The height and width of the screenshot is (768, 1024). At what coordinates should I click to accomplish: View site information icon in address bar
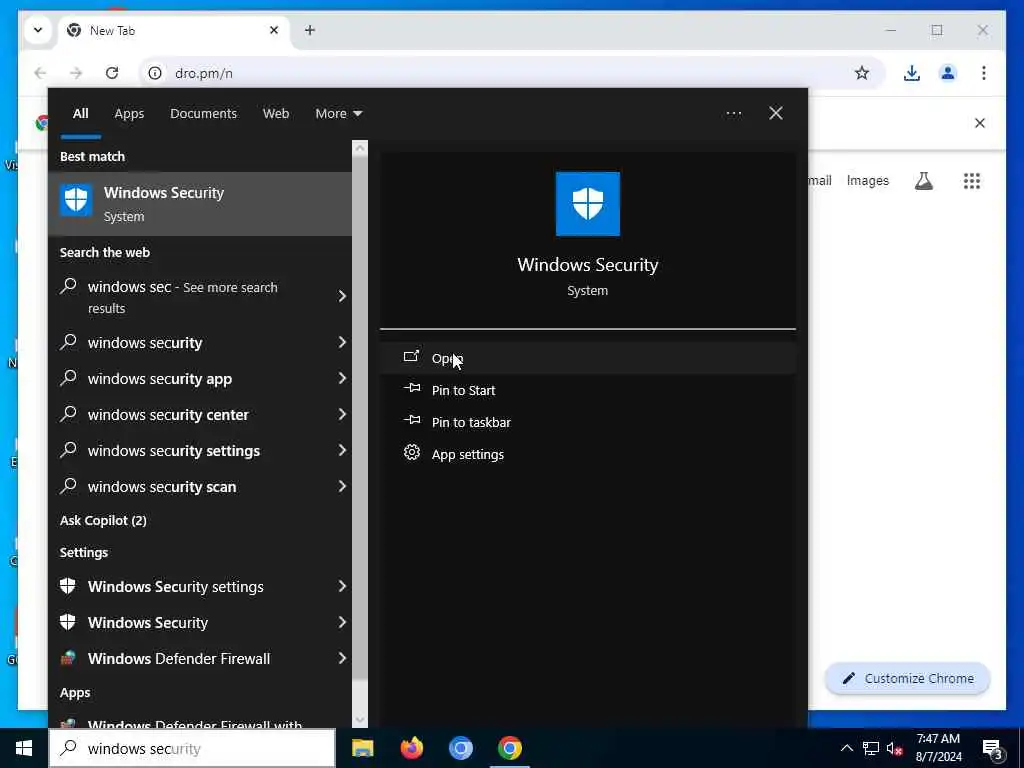click(155, 73)
